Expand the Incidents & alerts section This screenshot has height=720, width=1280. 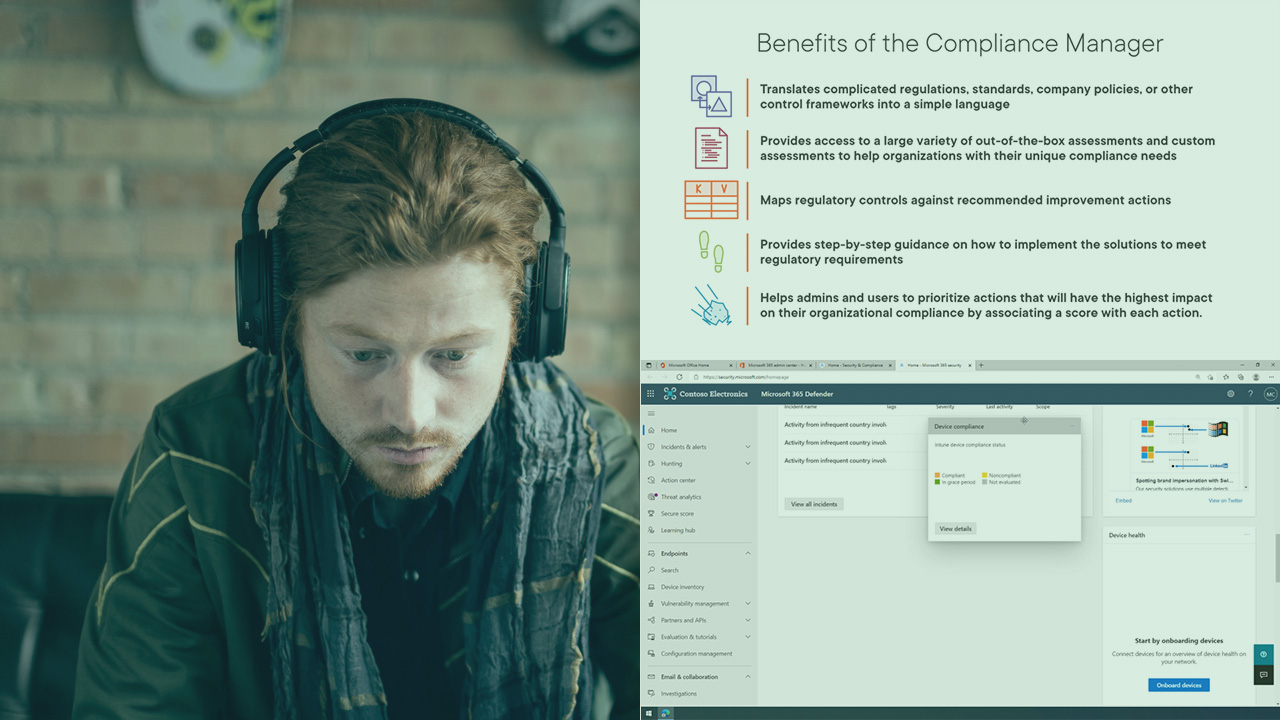click(747, 447)
